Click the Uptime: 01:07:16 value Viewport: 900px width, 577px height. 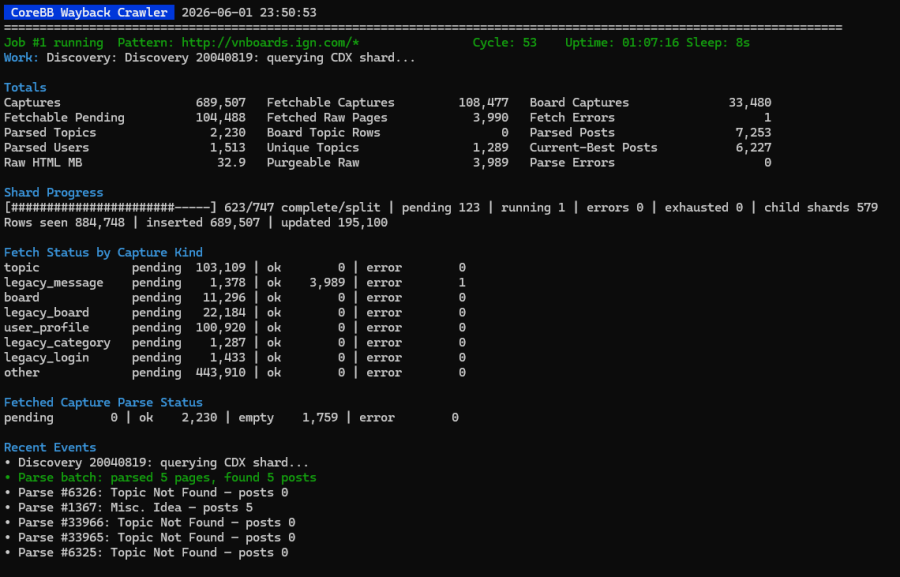tap(622, 42)
